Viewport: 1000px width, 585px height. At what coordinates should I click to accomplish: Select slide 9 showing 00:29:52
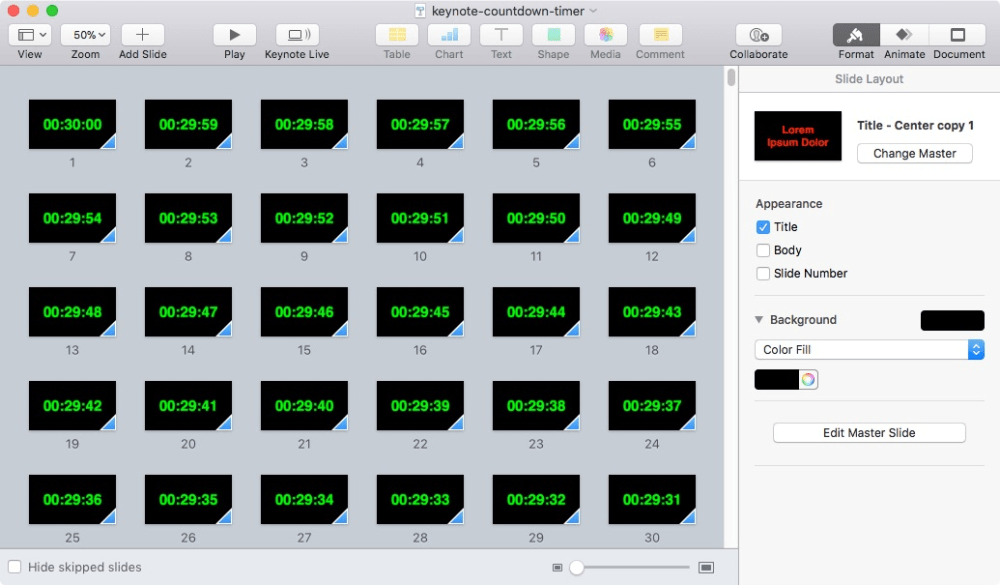(x=304, y=218)
